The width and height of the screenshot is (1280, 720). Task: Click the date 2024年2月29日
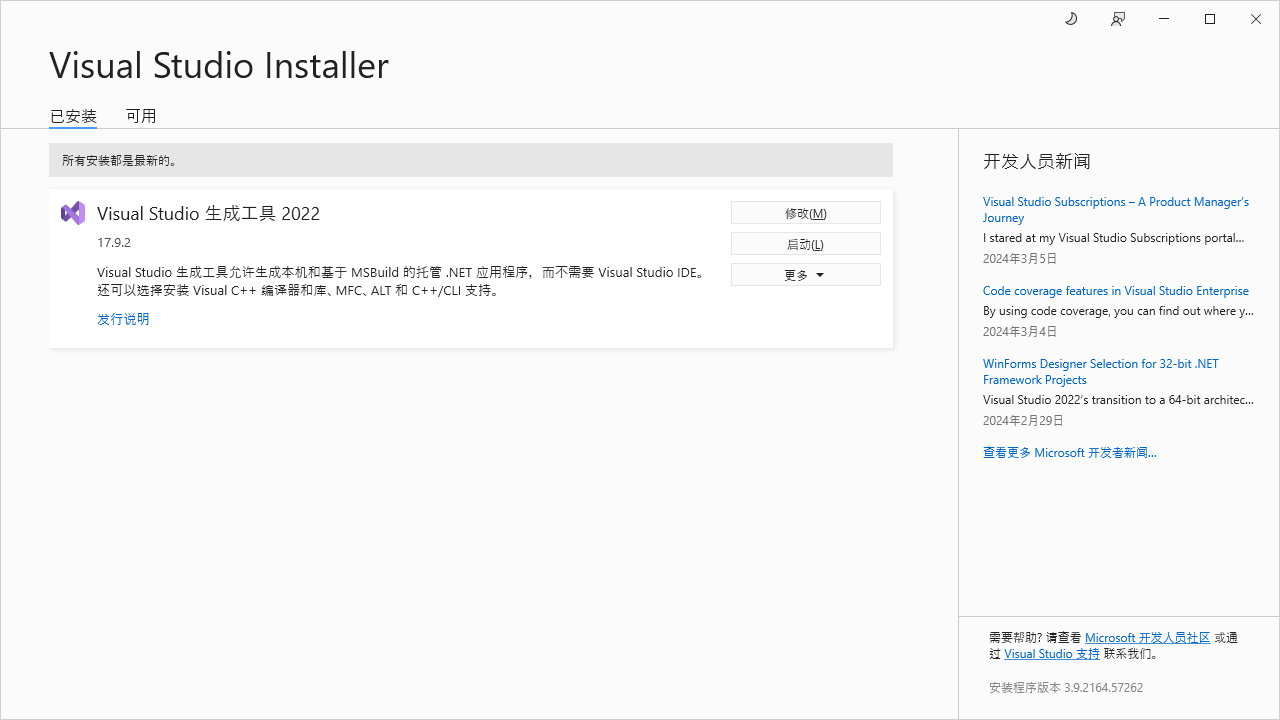point(1024,421)
